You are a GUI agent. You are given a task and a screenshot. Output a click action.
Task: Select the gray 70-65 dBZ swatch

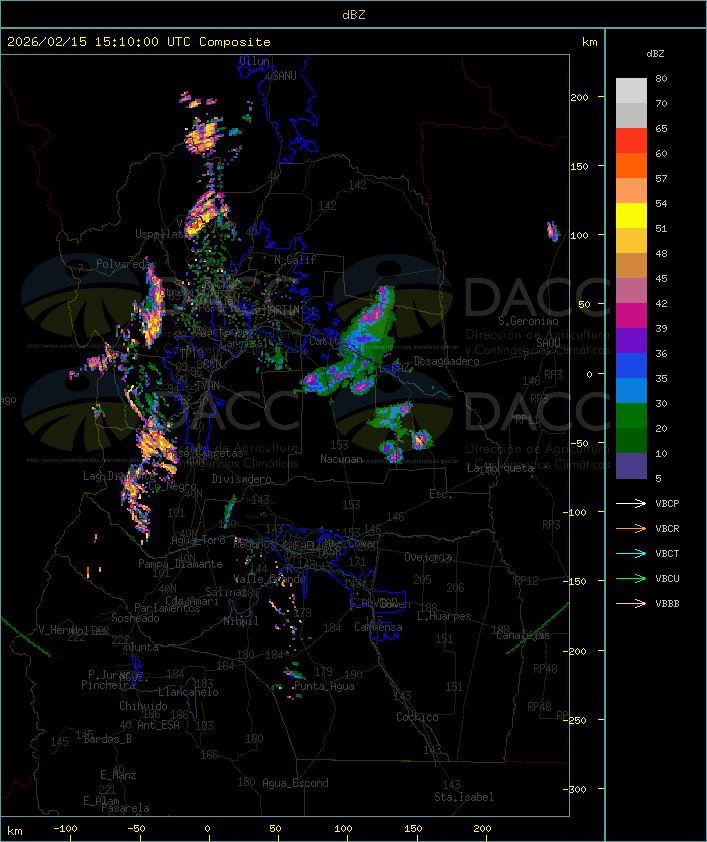pyautogui.click(x=631, y=115)
